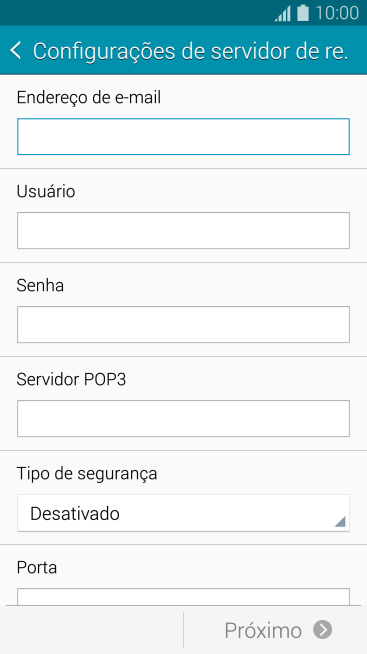Tap the Próximo arrow circle icon
The width and height of the screenshot is (367, 654).
click(322, 630)
